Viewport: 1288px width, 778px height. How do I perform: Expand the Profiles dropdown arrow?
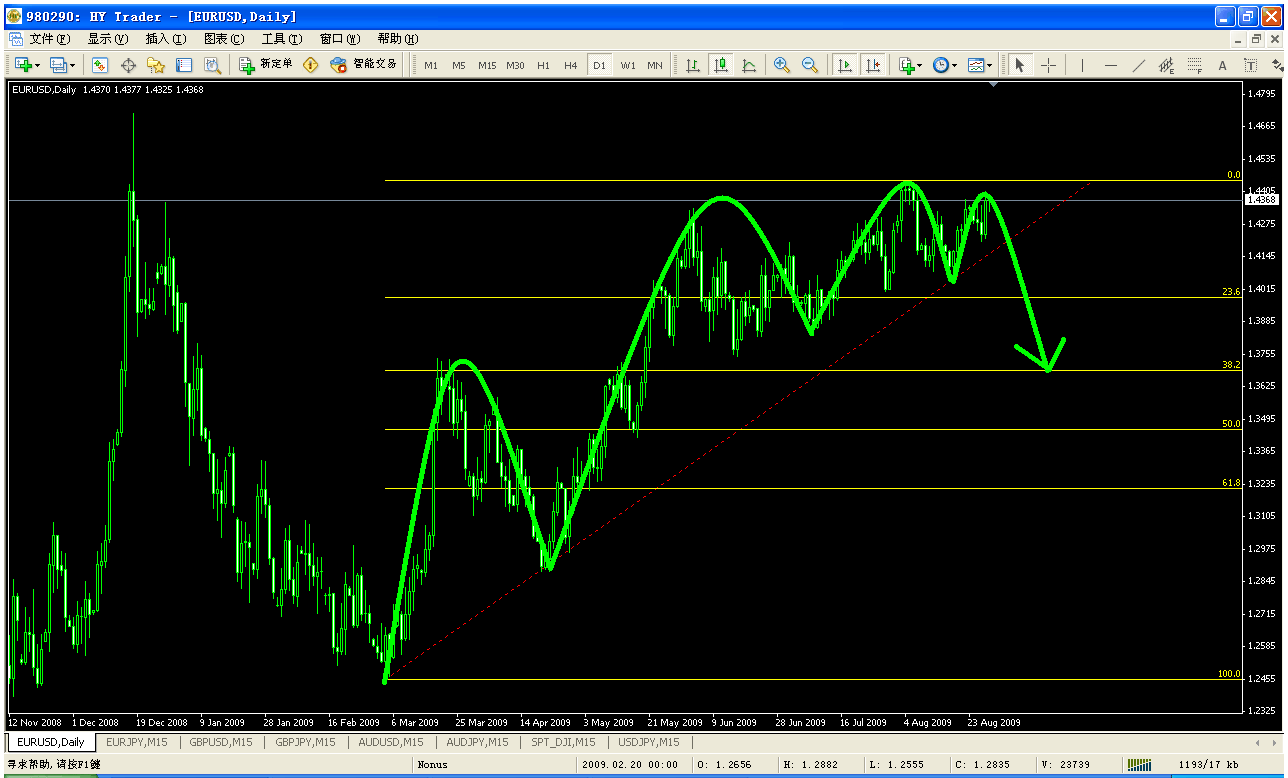click(x=73, y=66)
